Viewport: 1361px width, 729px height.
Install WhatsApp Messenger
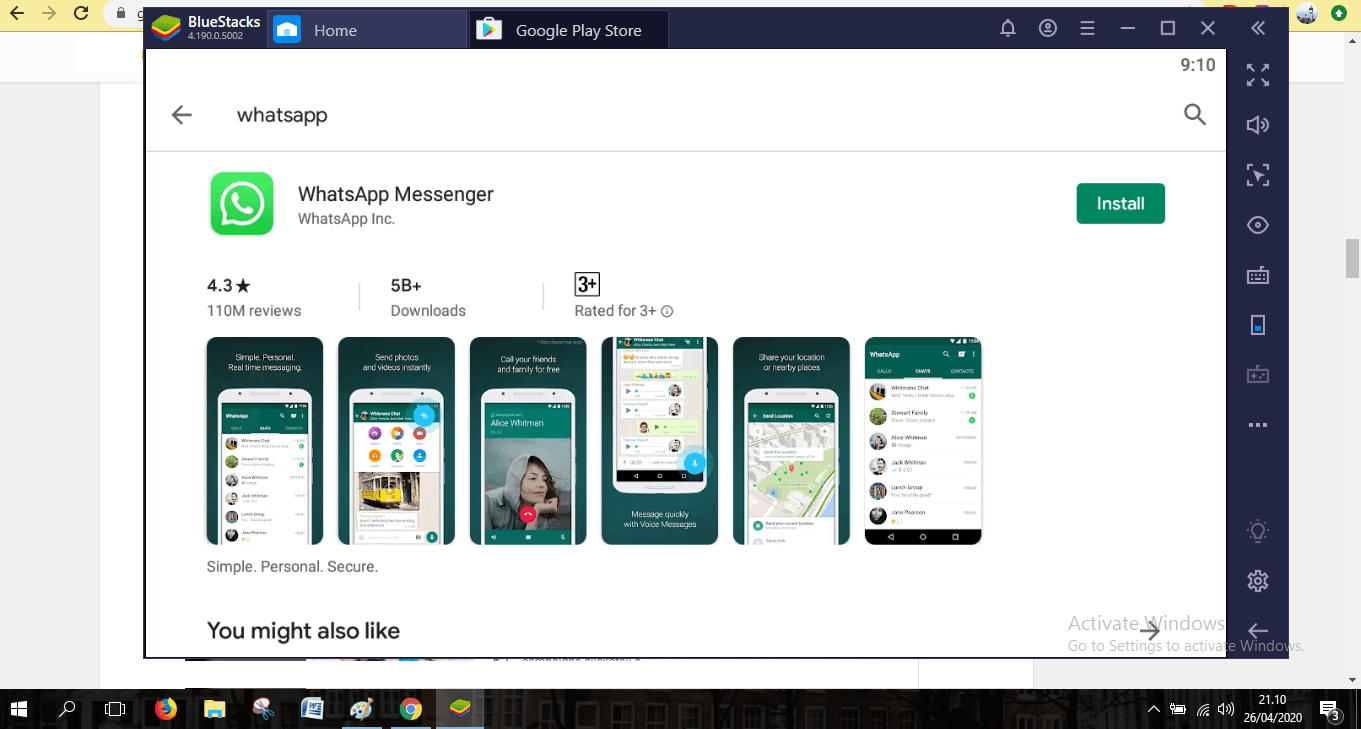(1121, 204)
